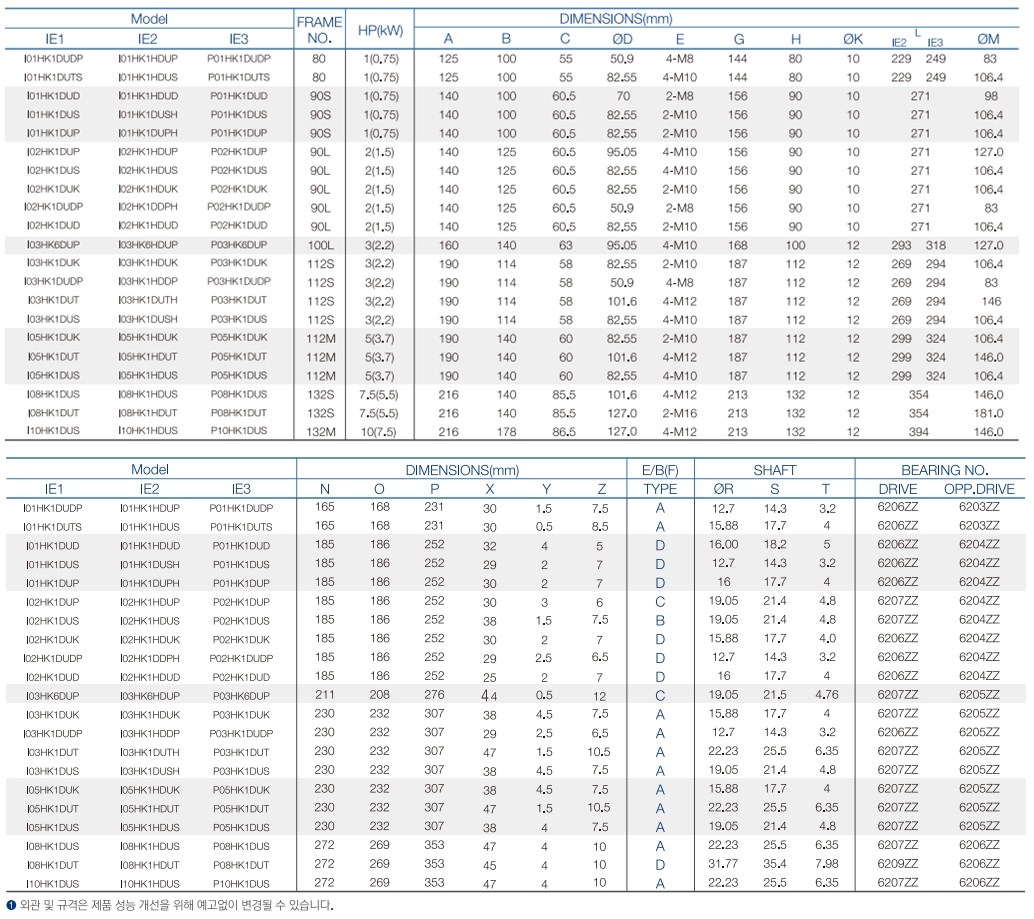This screenshot has width=1034, height=919.
Task: Select the ØK column header
Action: pyautogui.click(x=853, y=39)
